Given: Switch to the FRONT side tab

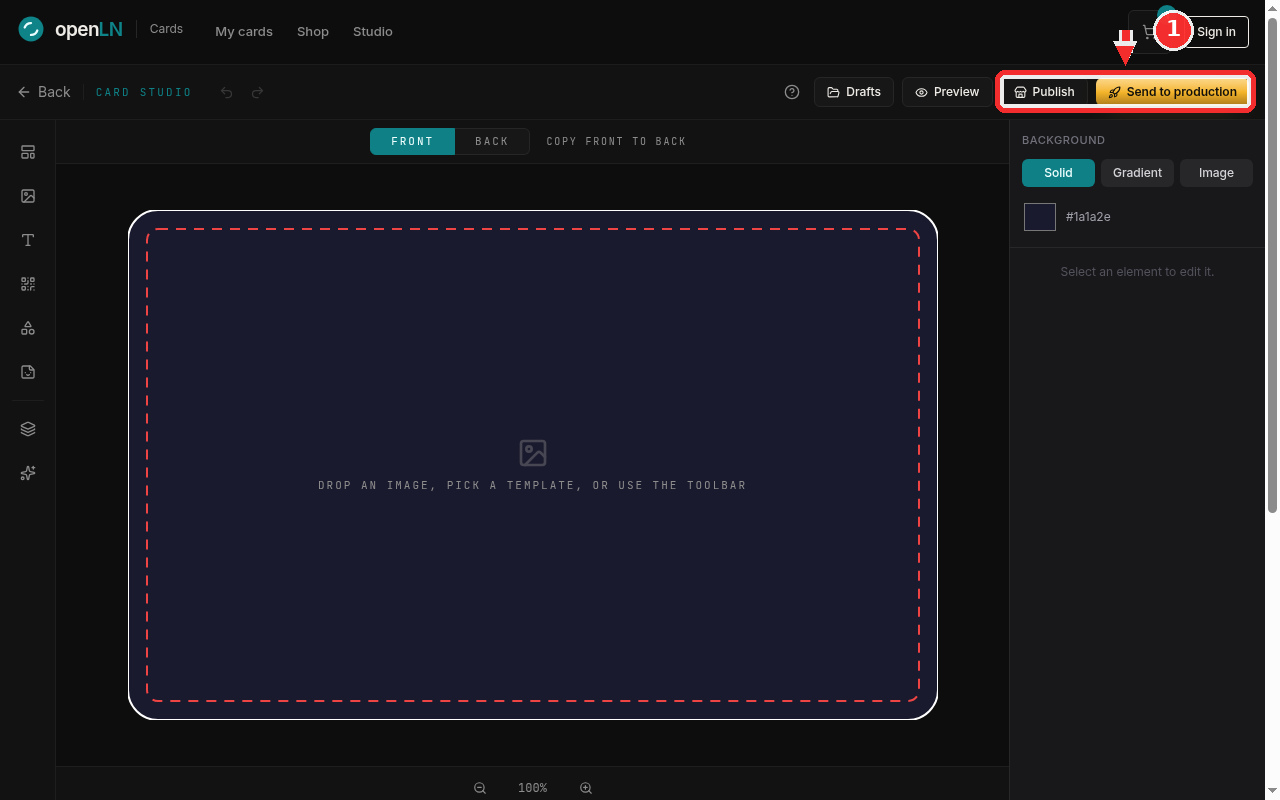Looking at the screenshot, I should 412,141.
